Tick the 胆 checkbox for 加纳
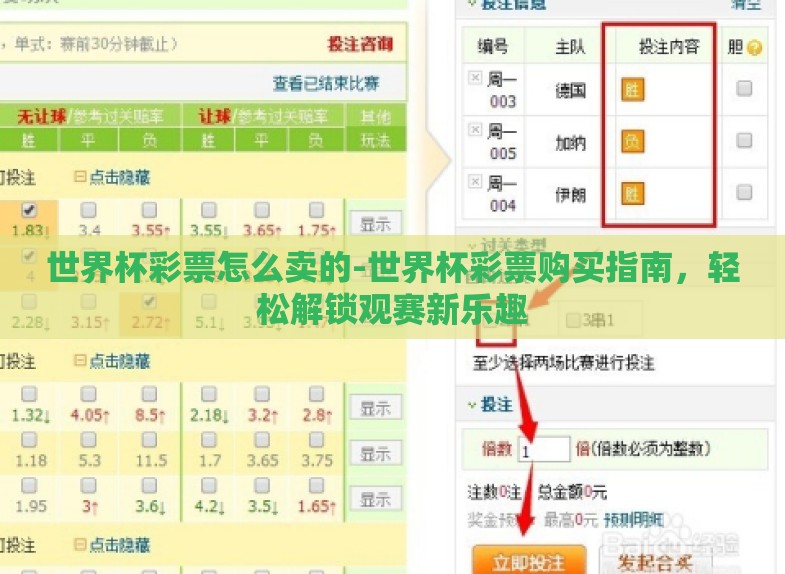The height and width of the screenshot is (574, 785). point(744,140)
